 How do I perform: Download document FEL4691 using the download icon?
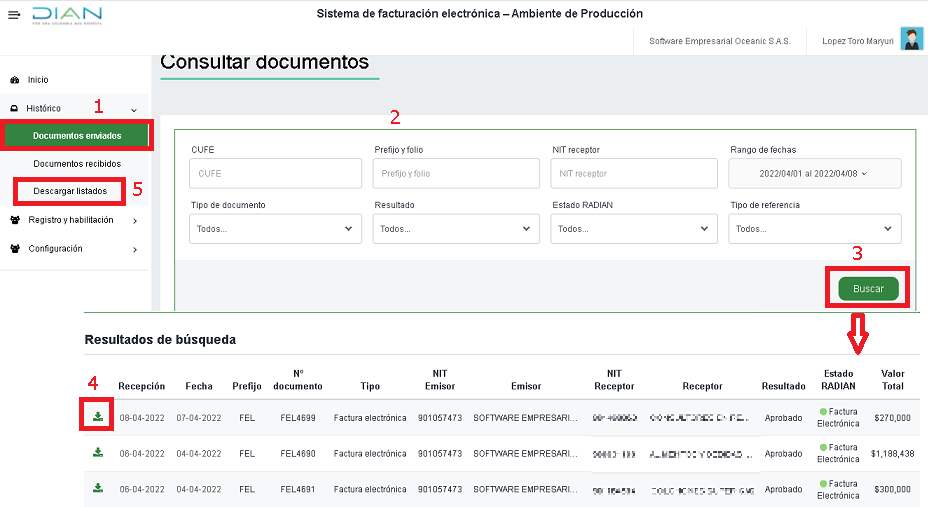tap(97, 488)
